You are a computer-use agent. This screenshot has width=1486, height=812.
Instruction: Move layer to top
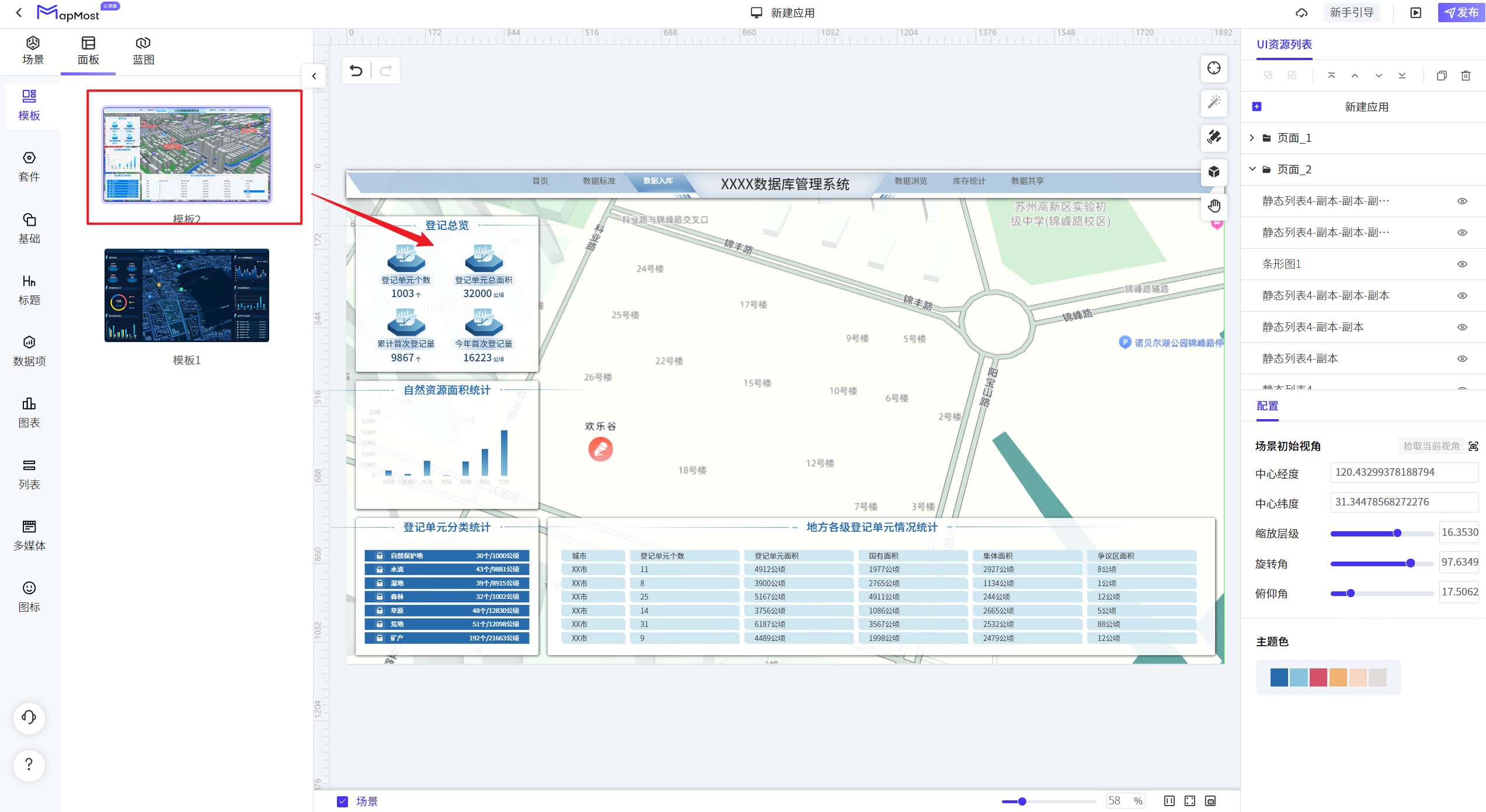pos(1331,76)
